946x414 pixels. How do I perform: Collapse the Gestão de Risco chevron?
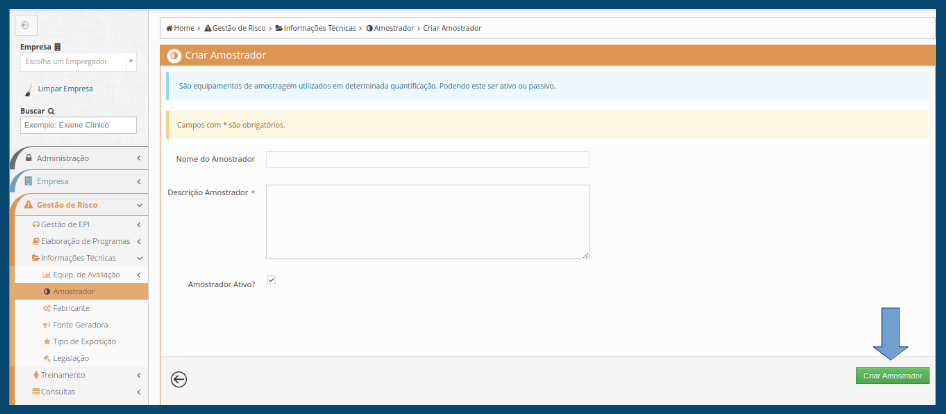[x=139, y=205]
